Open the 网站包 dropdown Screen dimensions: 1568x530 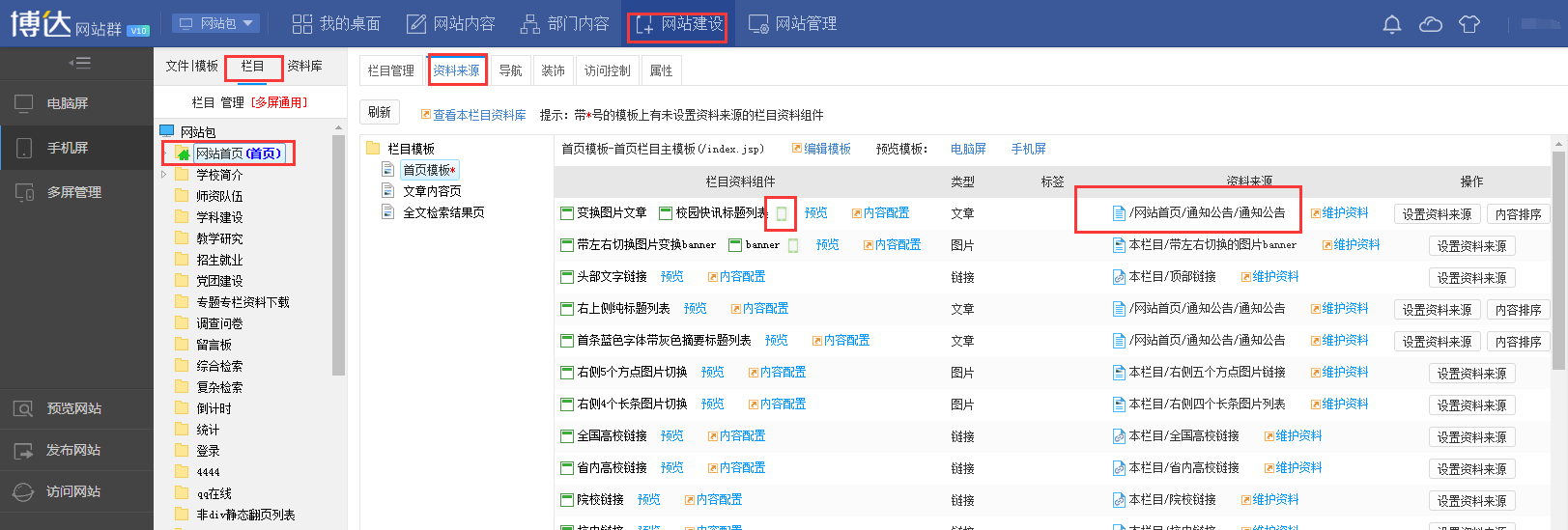(217, 23)
